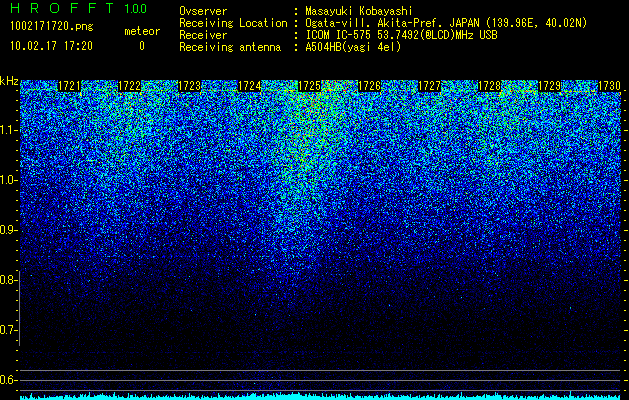Click the HROFFT 1.0.0 title text
629x400 pixels.
click(x=79, y=8)
